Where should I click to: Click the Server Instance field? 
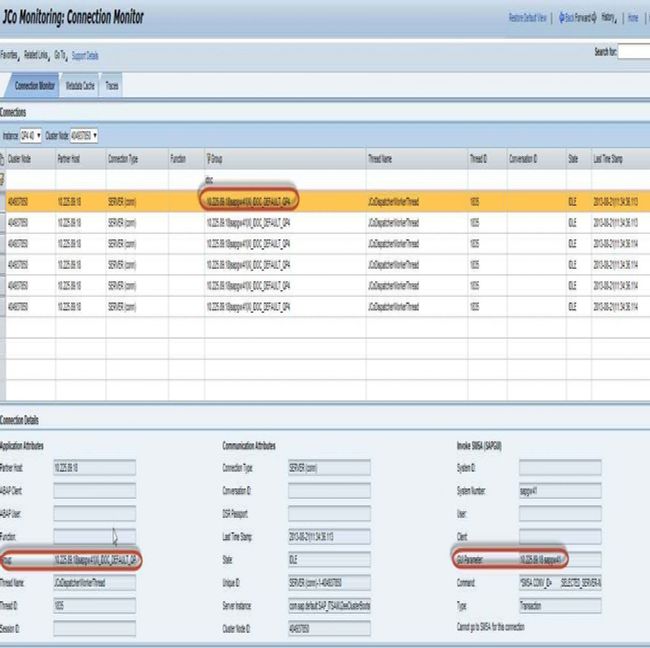(x=329, y=606)
